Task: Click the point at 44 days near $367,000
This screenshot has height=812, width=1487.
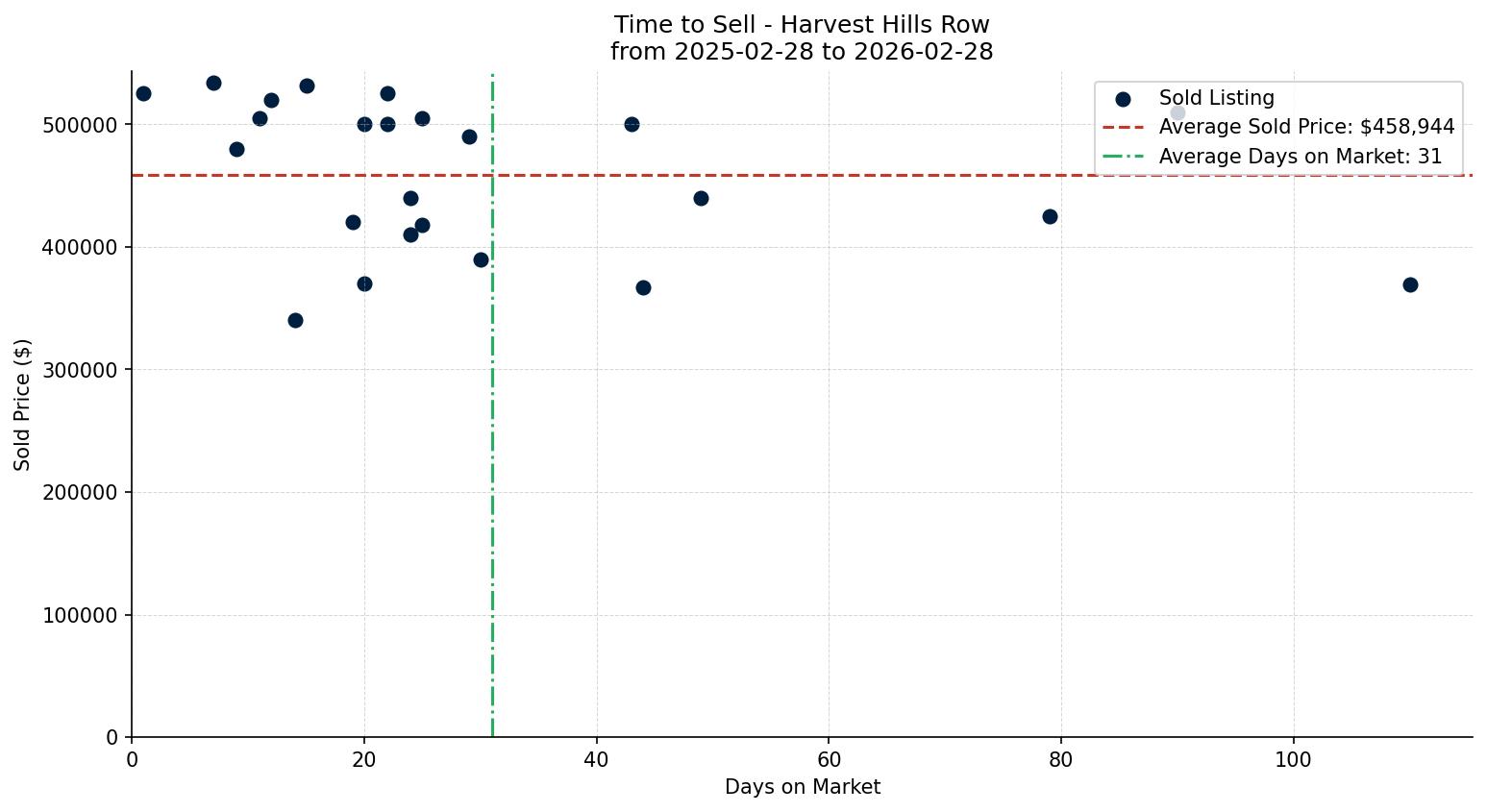Action: (x=643, y=287)
